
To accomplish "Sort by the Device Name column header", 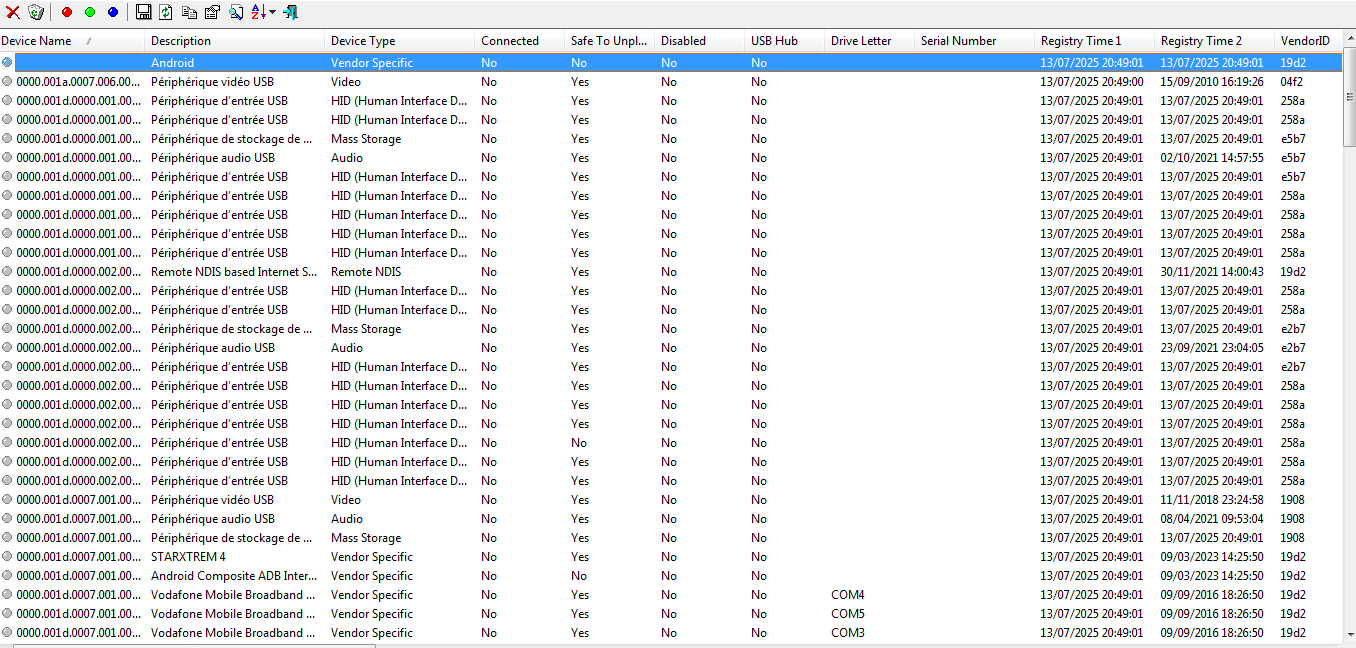I will click(73, 41).
